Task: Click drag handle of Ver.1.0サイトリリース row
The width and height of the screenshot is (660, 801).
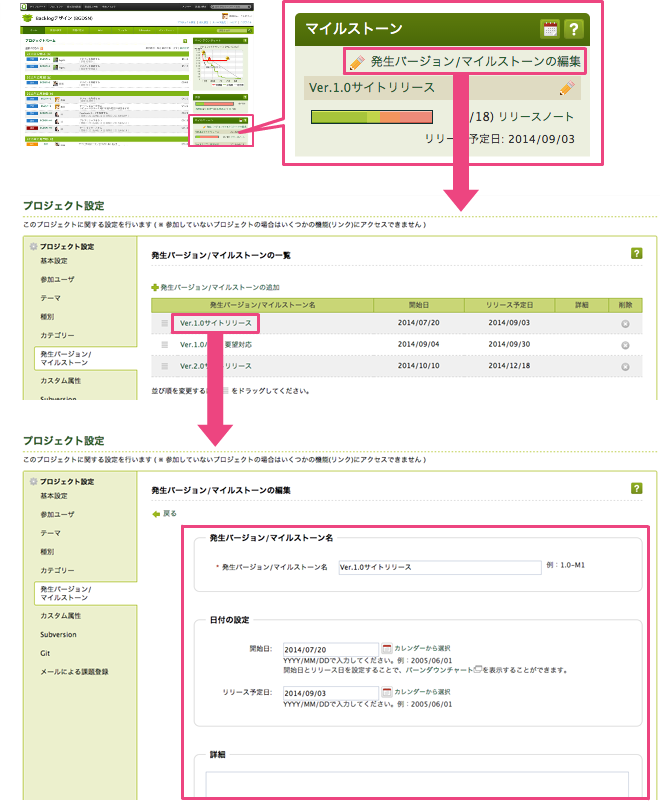Action: (x=164, y=323)
